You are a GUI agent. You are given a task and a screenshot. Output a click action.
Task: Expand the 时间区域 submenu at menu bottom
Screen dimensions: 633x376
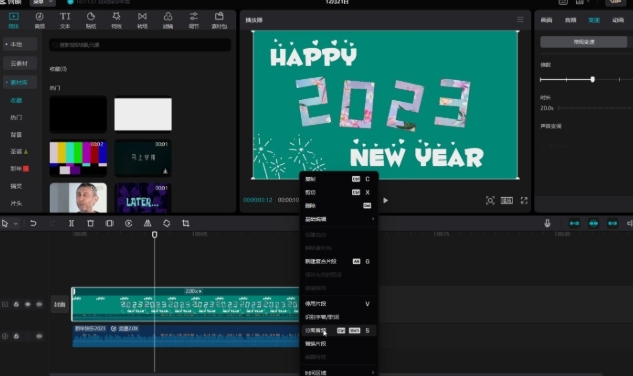(x=339, y=372)
